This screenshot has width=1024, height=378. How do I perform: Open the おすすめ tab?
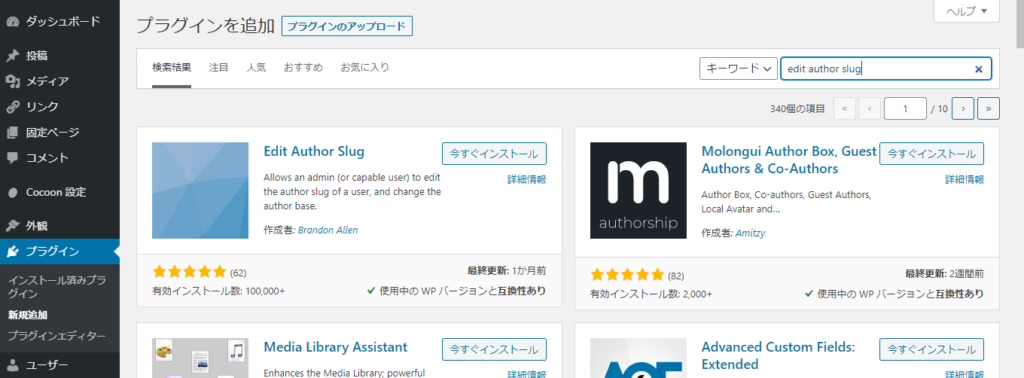coord(303,67)
